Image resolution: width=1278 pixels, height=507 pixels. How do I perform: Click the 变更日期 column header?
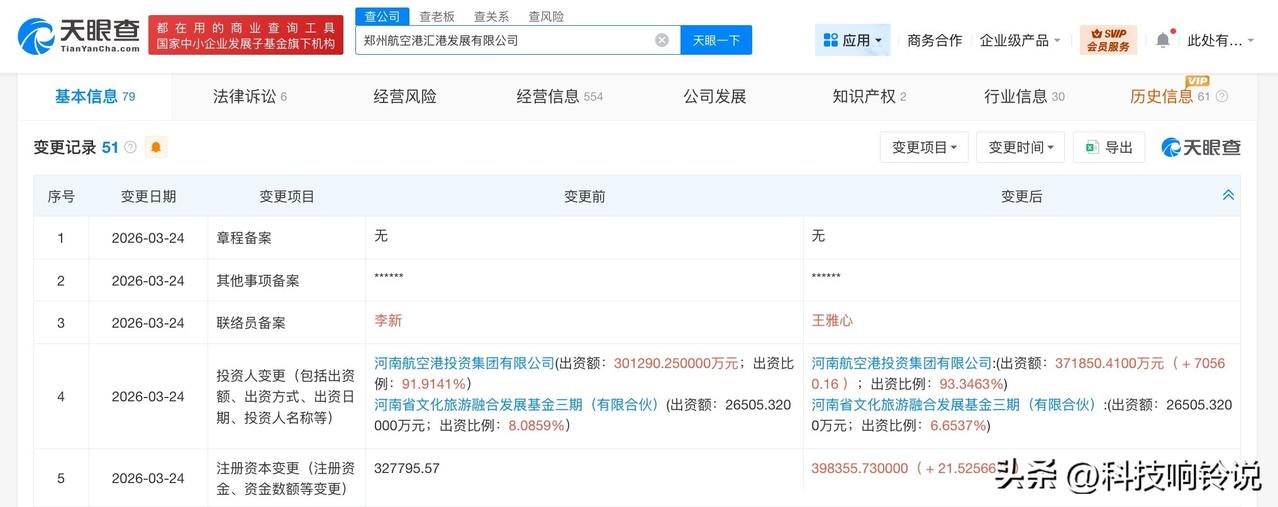pyautogui.click(x=148, y=197)
